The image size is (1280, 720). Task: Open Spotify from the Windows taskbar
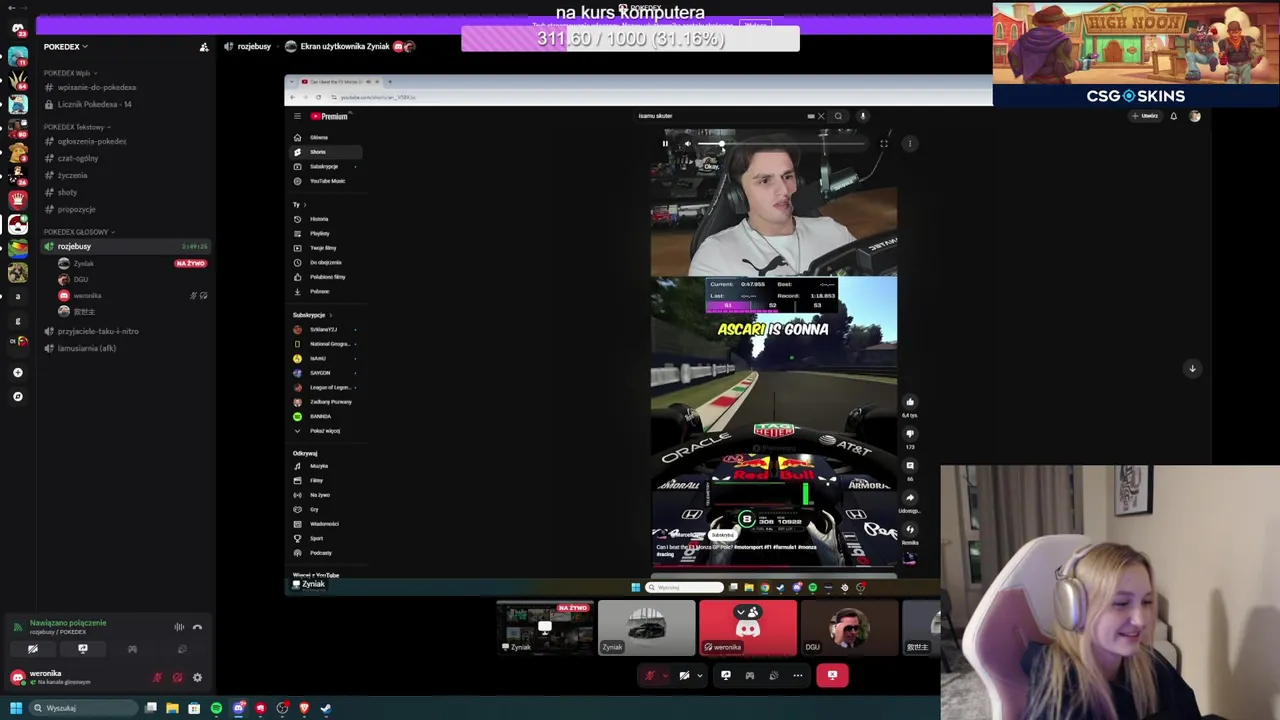[x=216, y=708]
